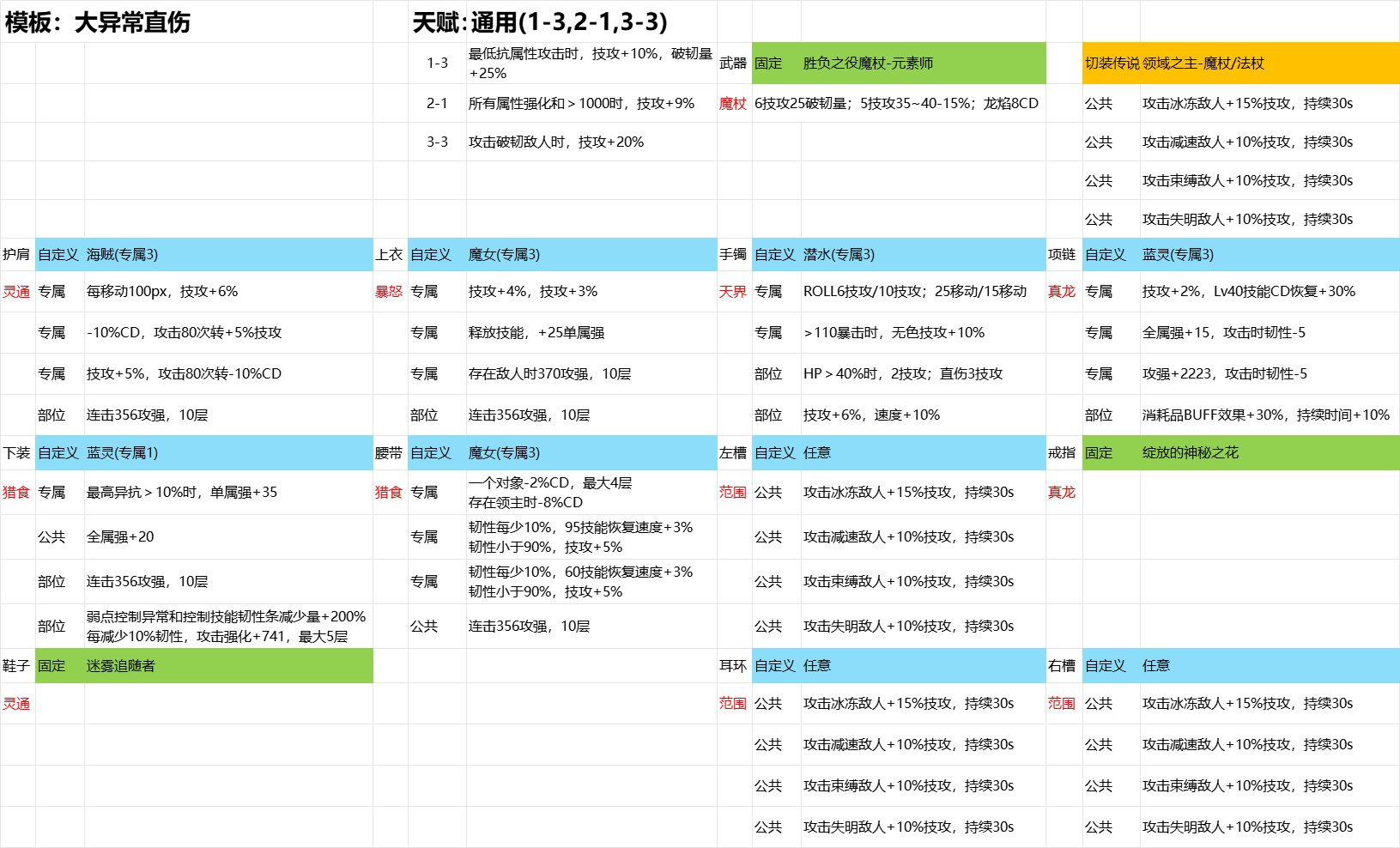Select the talent cell labeled 2-1
Viewport: 1400px width, 848px height.
[437, 103]
